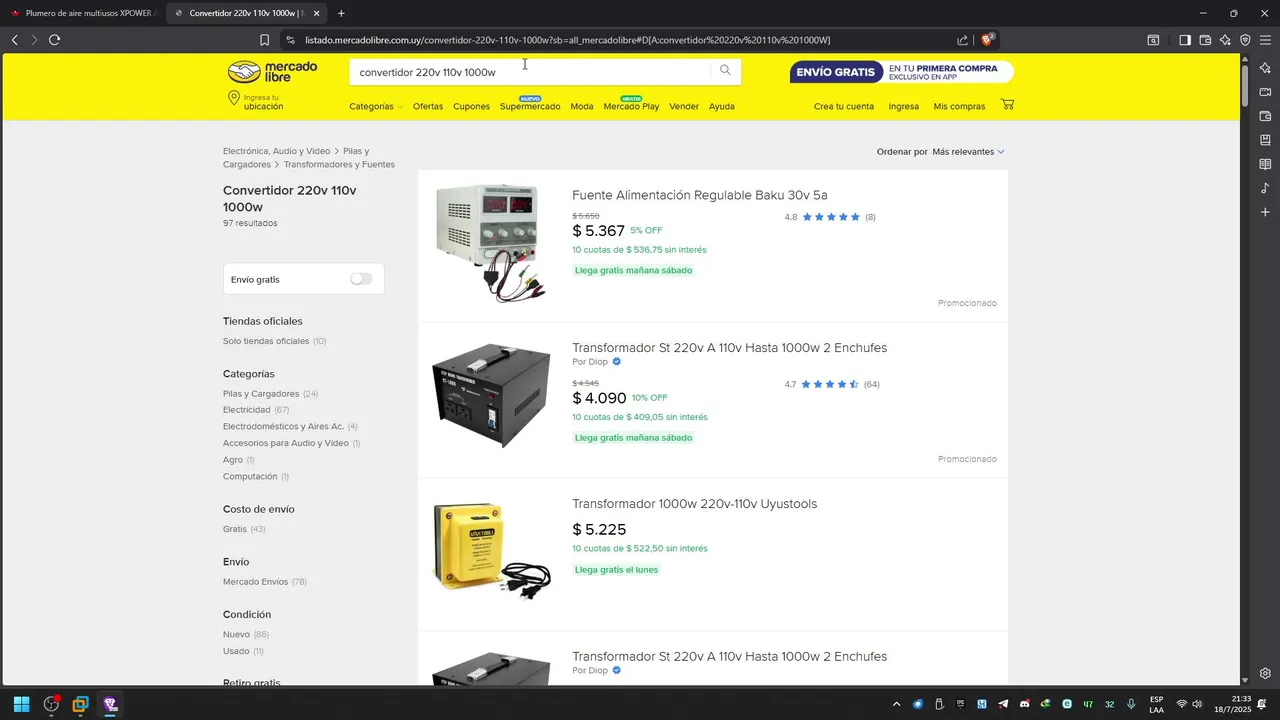The image size is (1280, 720).
Task: Filter by Electricidad category
Action: click(x=247, y=410)
